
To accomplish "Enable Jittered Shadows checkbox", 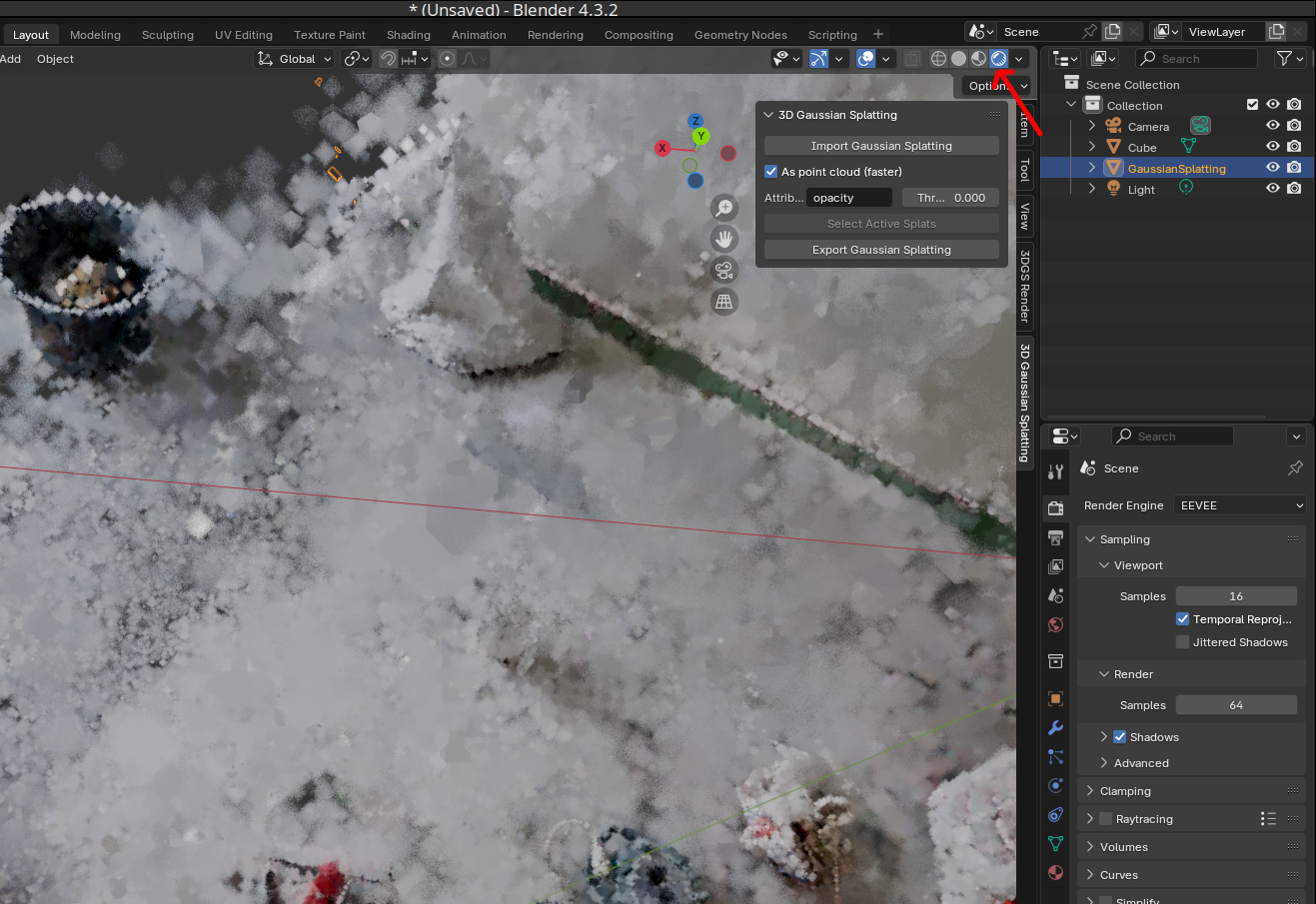I will point(1183,642).
